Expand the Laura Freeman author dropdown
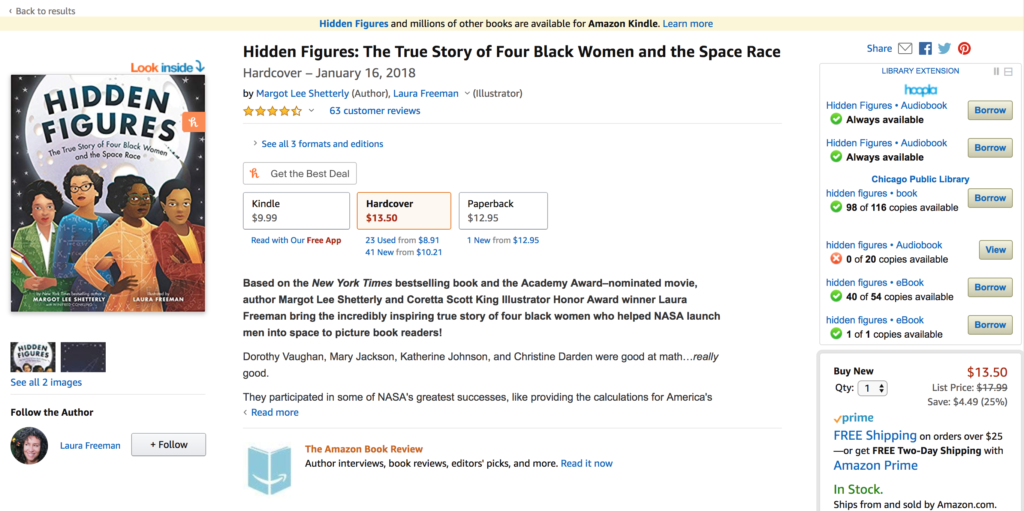 (466, 94)
